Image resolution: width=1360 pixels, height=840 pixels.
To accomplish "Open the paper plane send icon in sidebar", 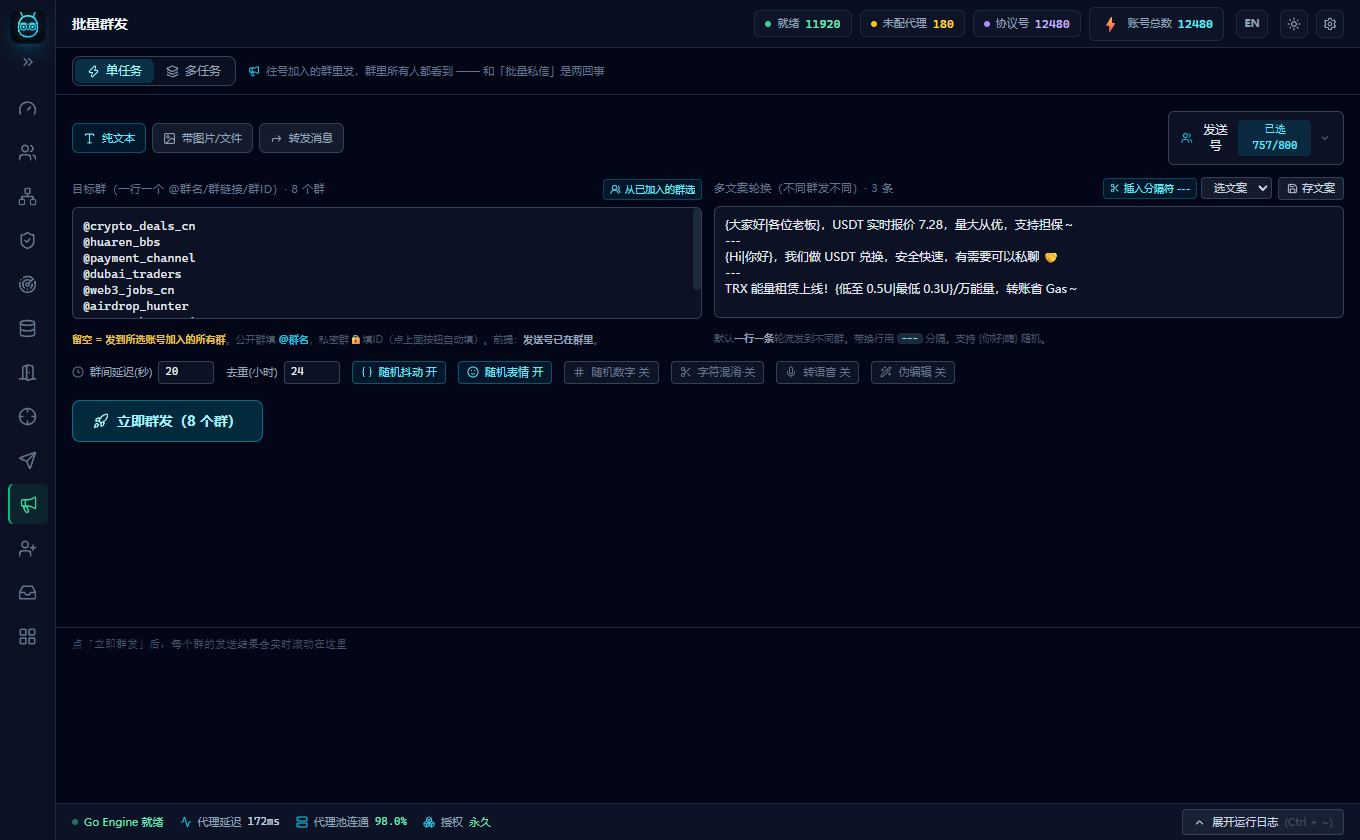I will 28,460.
